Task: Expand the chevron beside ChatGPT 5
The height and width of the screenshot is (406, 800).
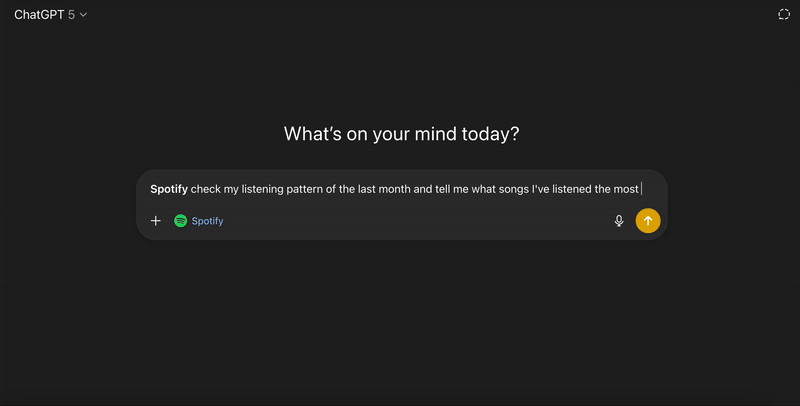Action: point(83,15)
